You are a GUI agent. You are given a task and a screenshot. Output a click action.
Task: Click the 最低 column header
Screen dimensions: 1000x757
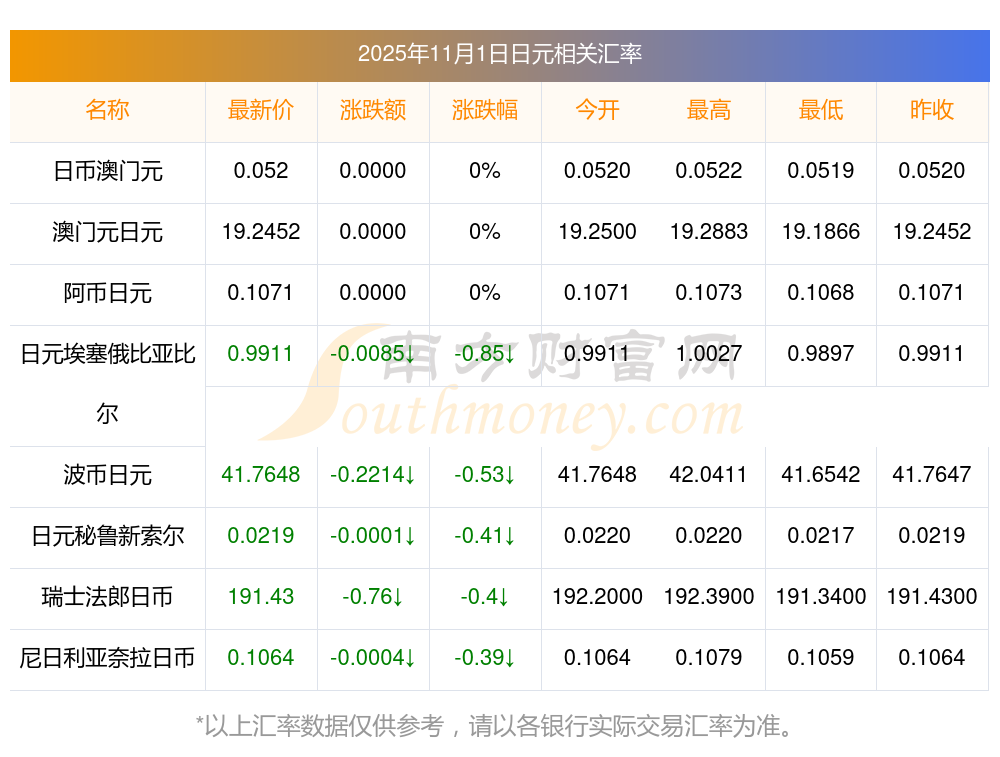pos(821,110)
